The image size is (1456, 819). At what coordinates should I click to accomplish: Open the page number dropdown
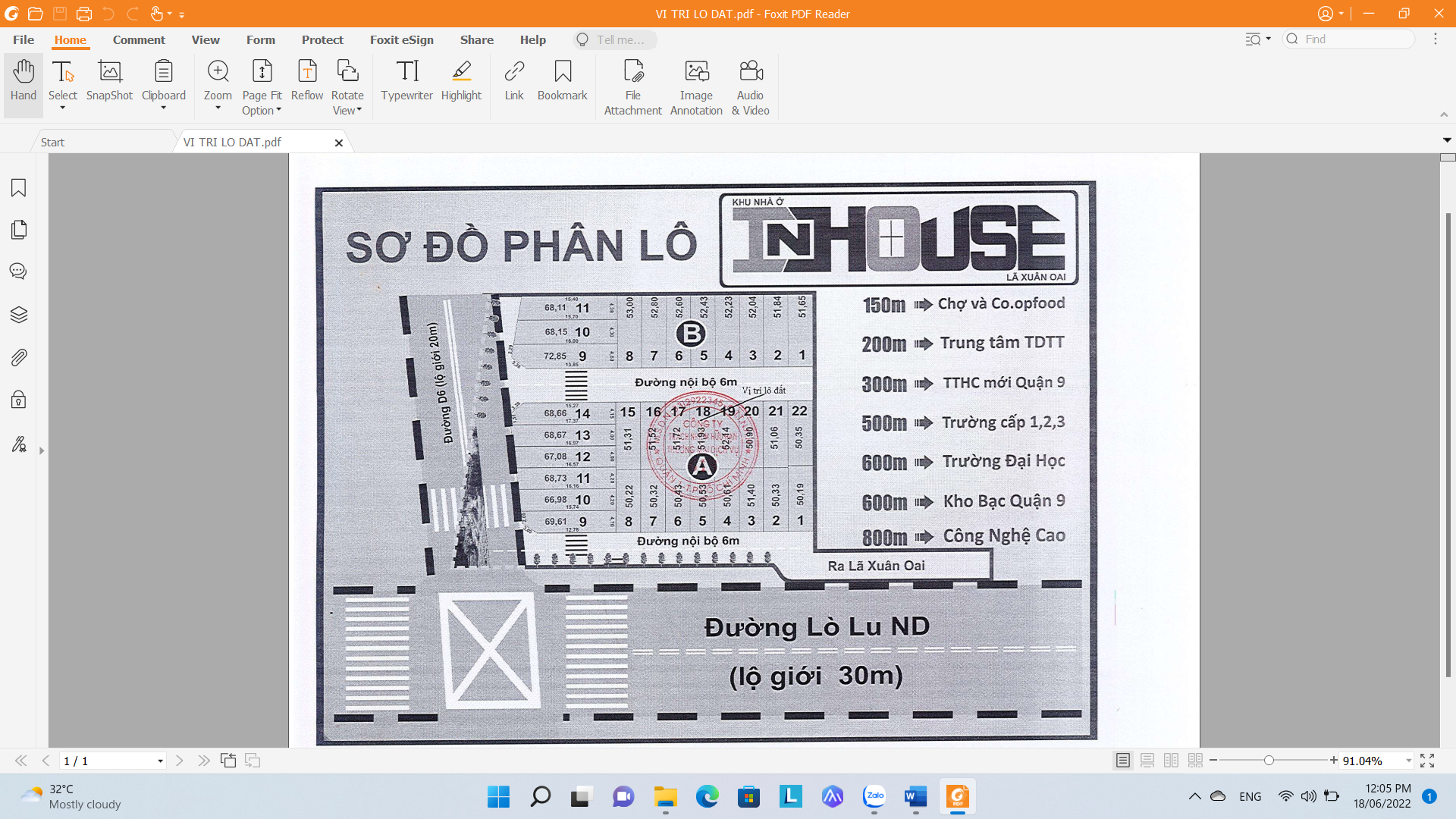point(160,761)
